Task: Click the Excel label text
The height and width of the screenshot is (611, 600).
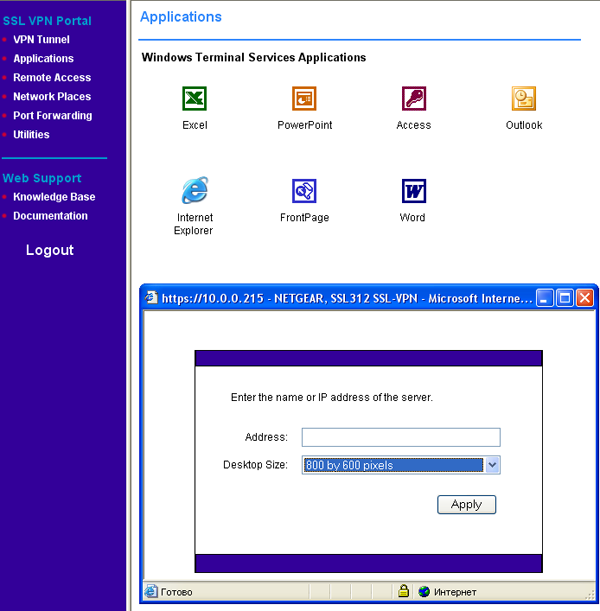Action: [x=195, y=125]
